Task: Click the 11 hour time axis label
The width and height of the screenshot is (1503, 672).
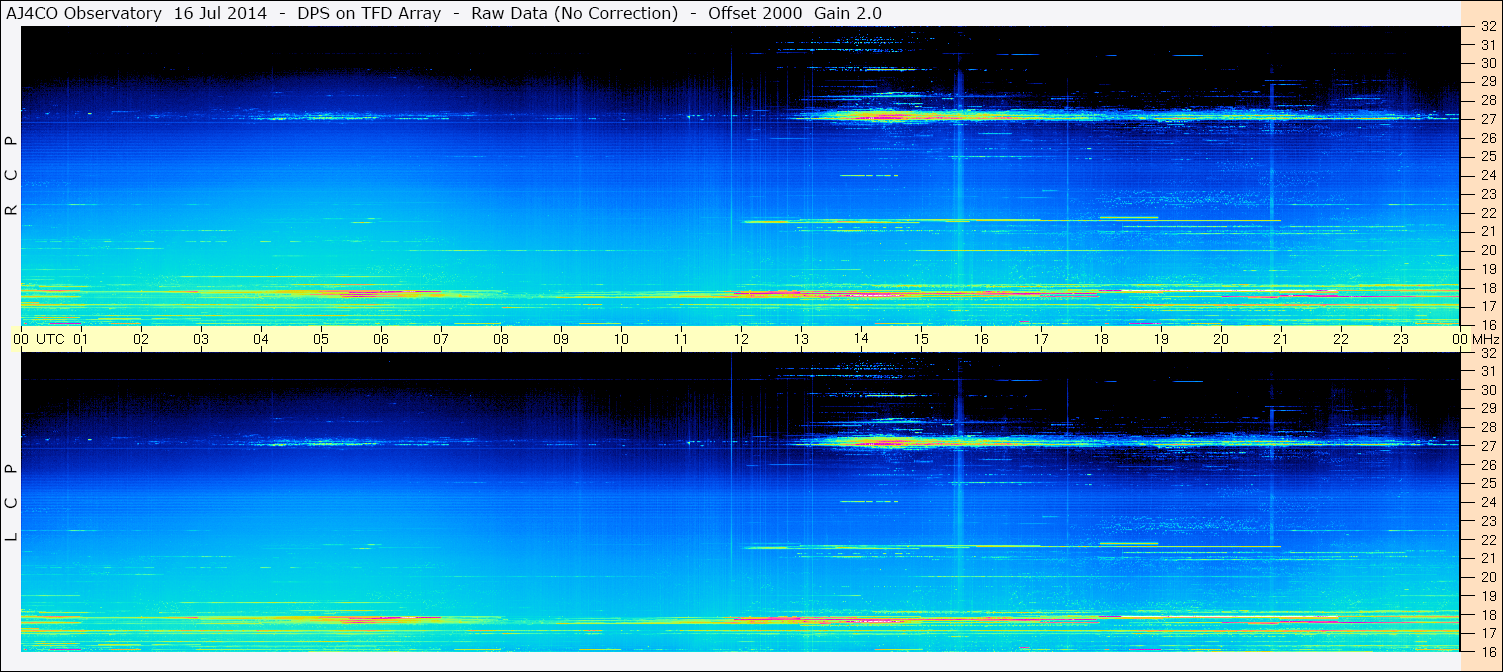Action: pos(681,339)
